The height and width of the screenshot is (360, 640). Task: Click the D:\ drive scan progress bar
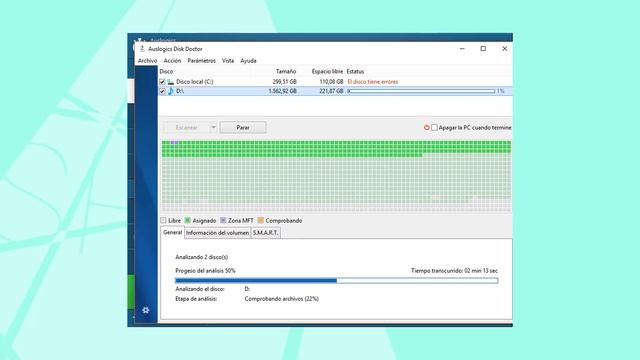(421, 91)
